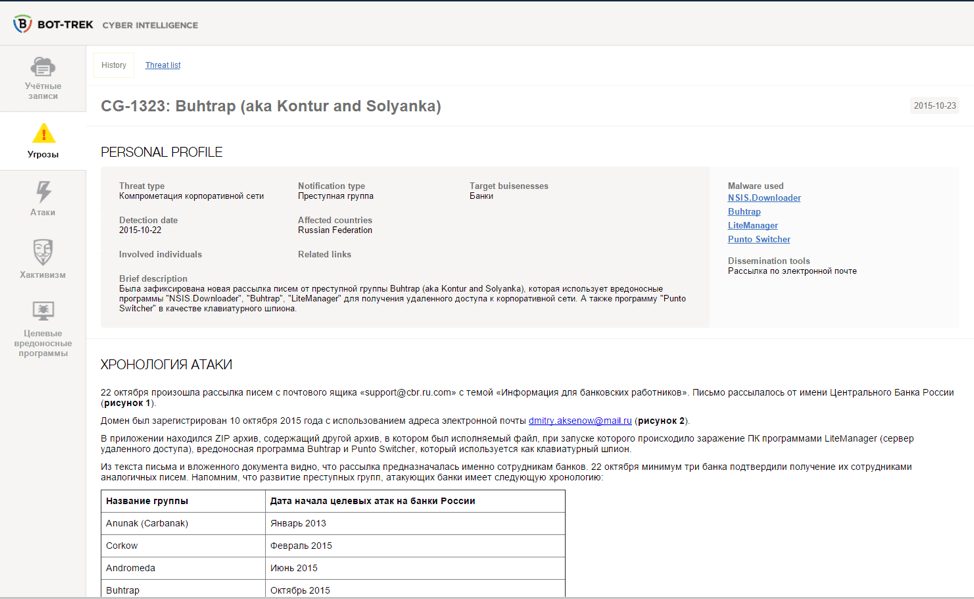Switch to the History tab
This screenshot has width=974, height=599.
pos(114,65)
